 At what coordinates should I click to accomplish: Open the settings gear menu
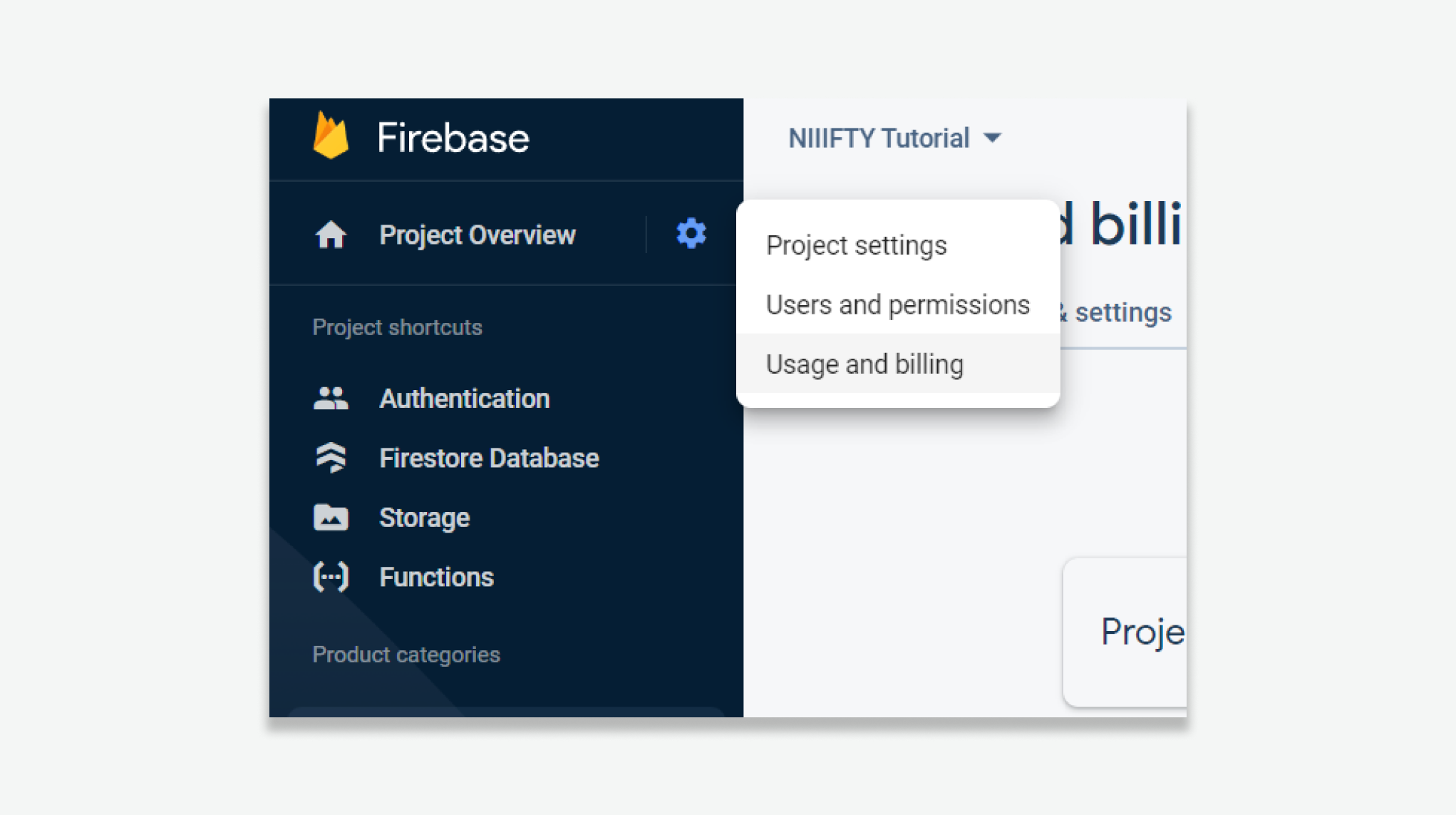(691, 233)
